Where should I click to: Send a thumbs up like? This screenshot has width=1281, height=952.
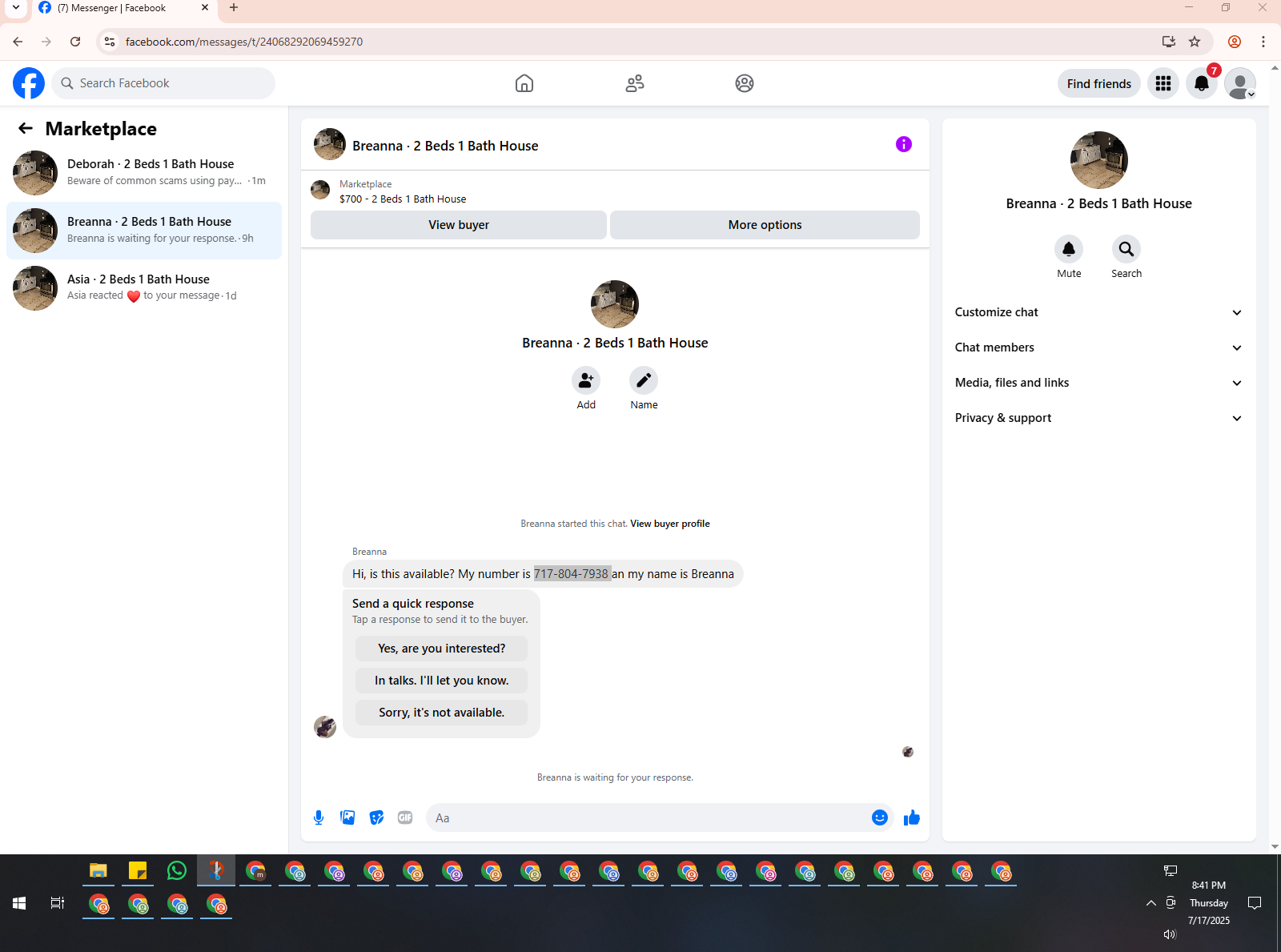[x=912, y=817]
